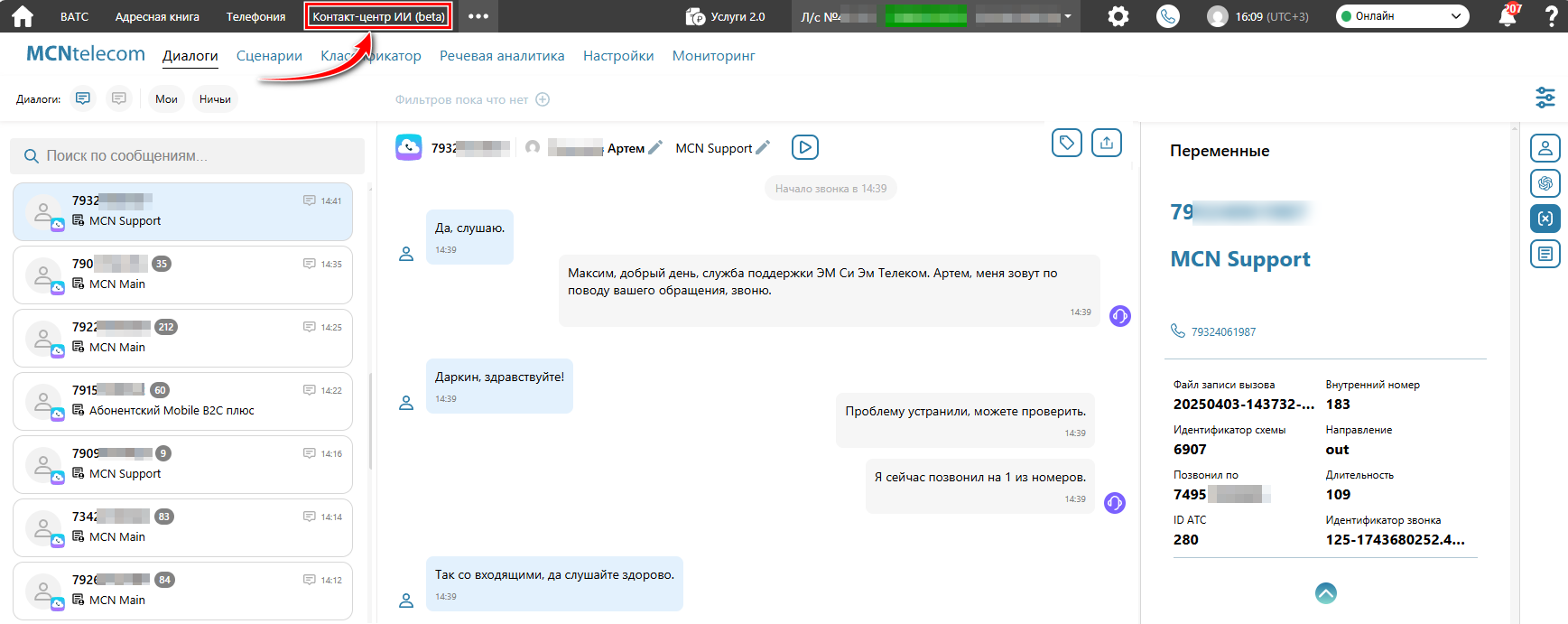Edit operator name Артем pencil
Screen dimensions: 1568x624
pyautogui.click(x=655, y=147)
